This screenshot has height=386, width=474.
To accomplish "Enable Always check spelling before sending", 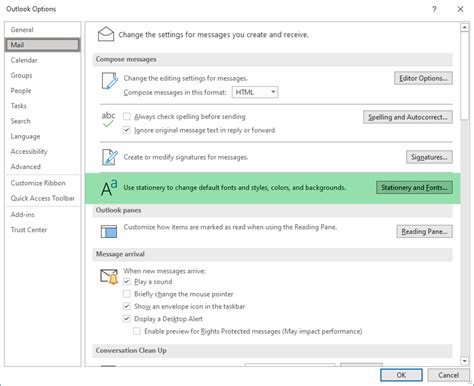I will tap(127, 116).
